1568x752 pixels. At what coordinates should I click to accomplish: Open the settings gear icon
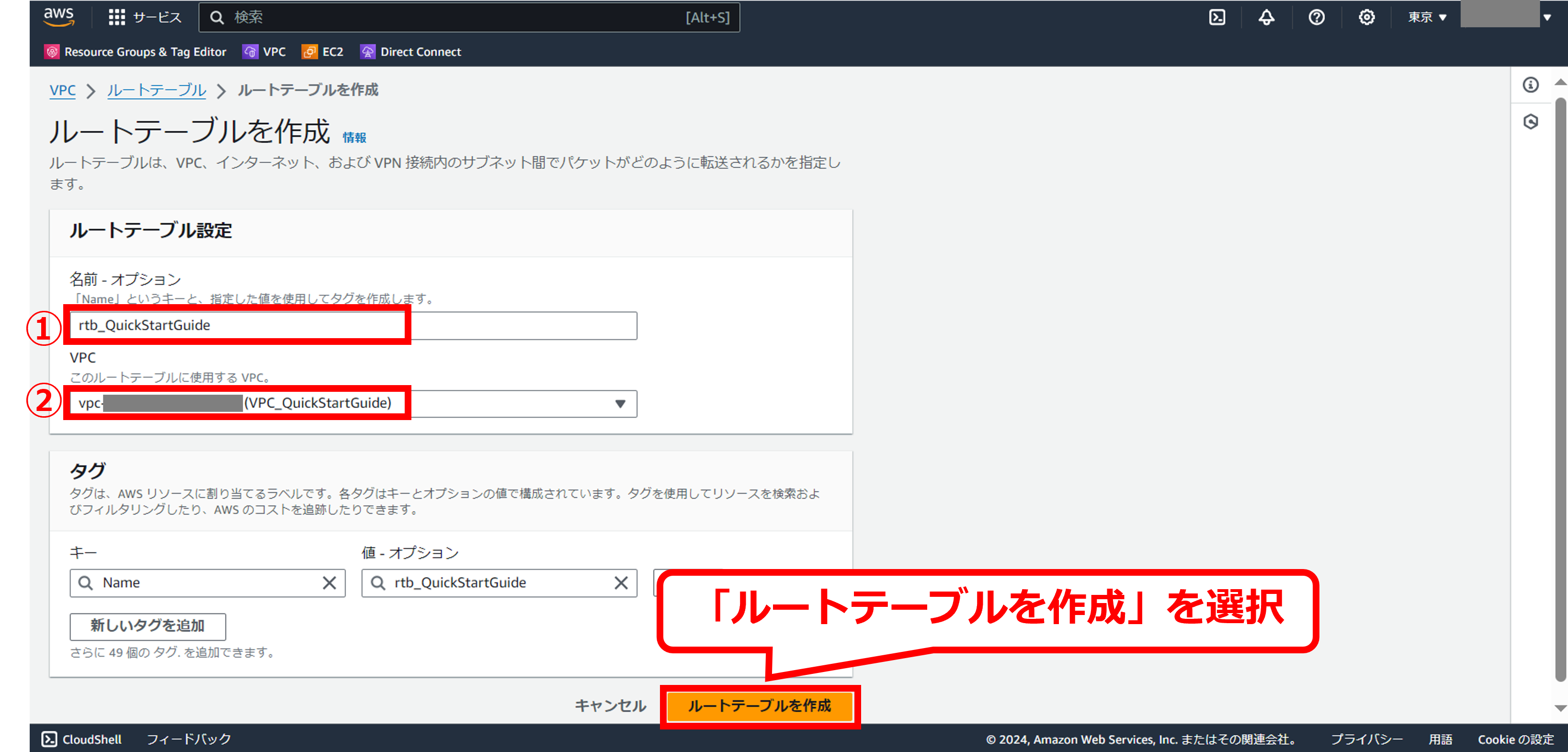click(1366, 17)
